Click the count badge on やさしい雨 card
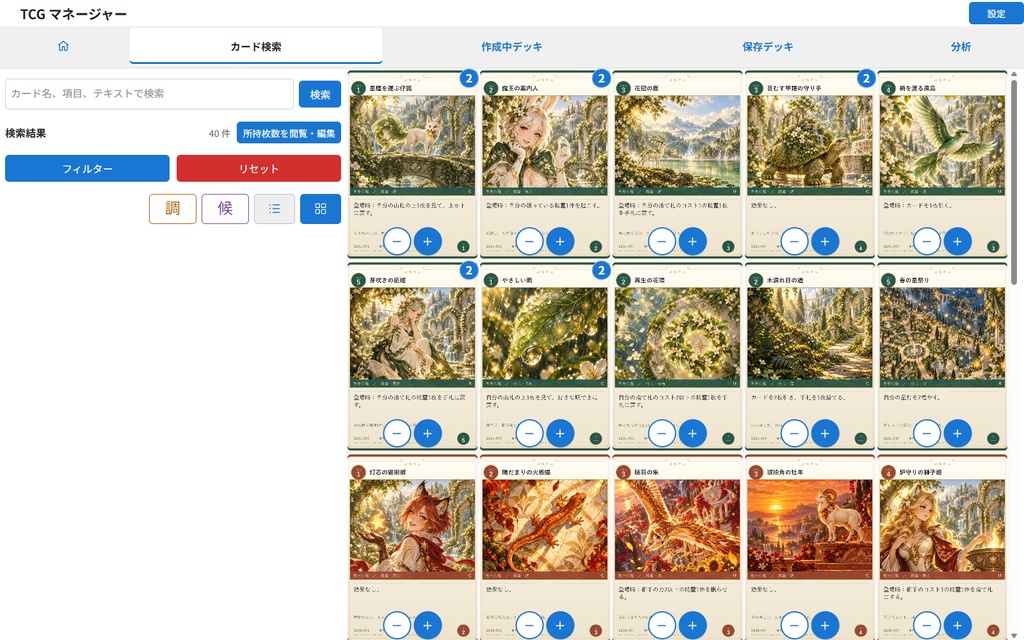Image resolution: width=1024 pixels, height=640 pixels. tap(601, 270)
